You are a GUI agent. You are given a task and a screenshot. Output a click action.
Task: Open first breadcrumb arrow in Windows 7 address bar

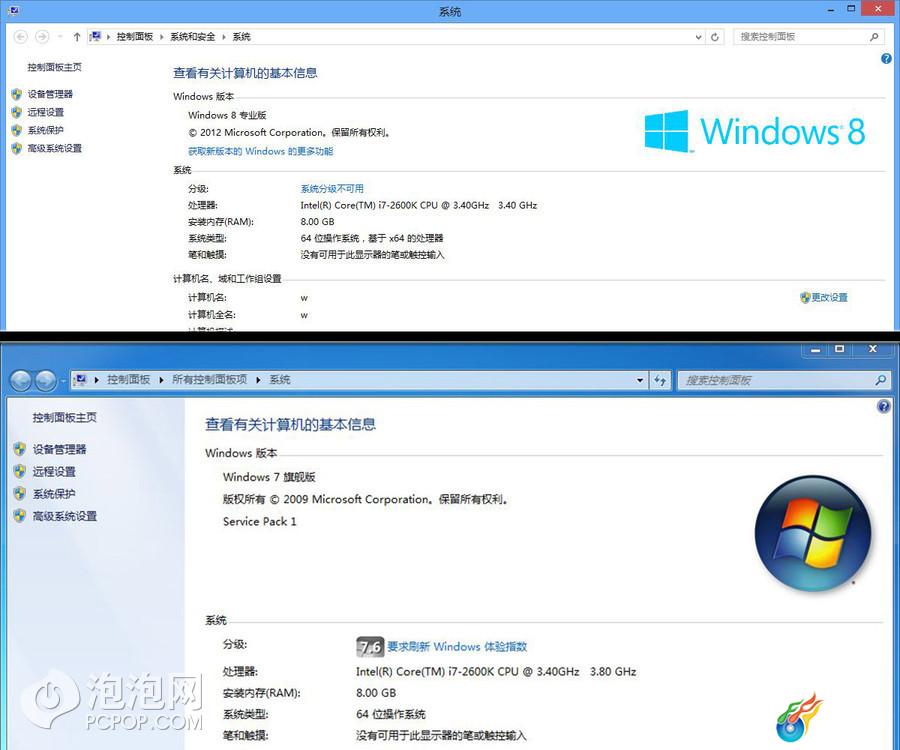click(x=96, y=380)
